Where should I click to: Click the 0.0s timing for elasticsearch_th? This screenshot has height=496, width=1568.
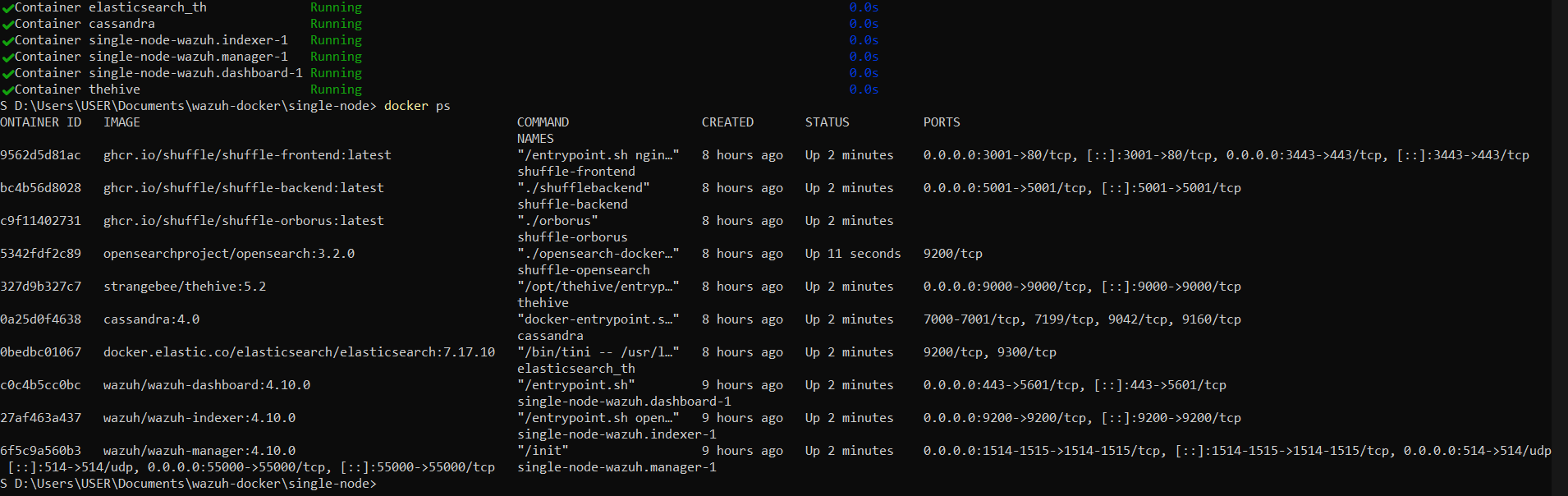[864, 7]
